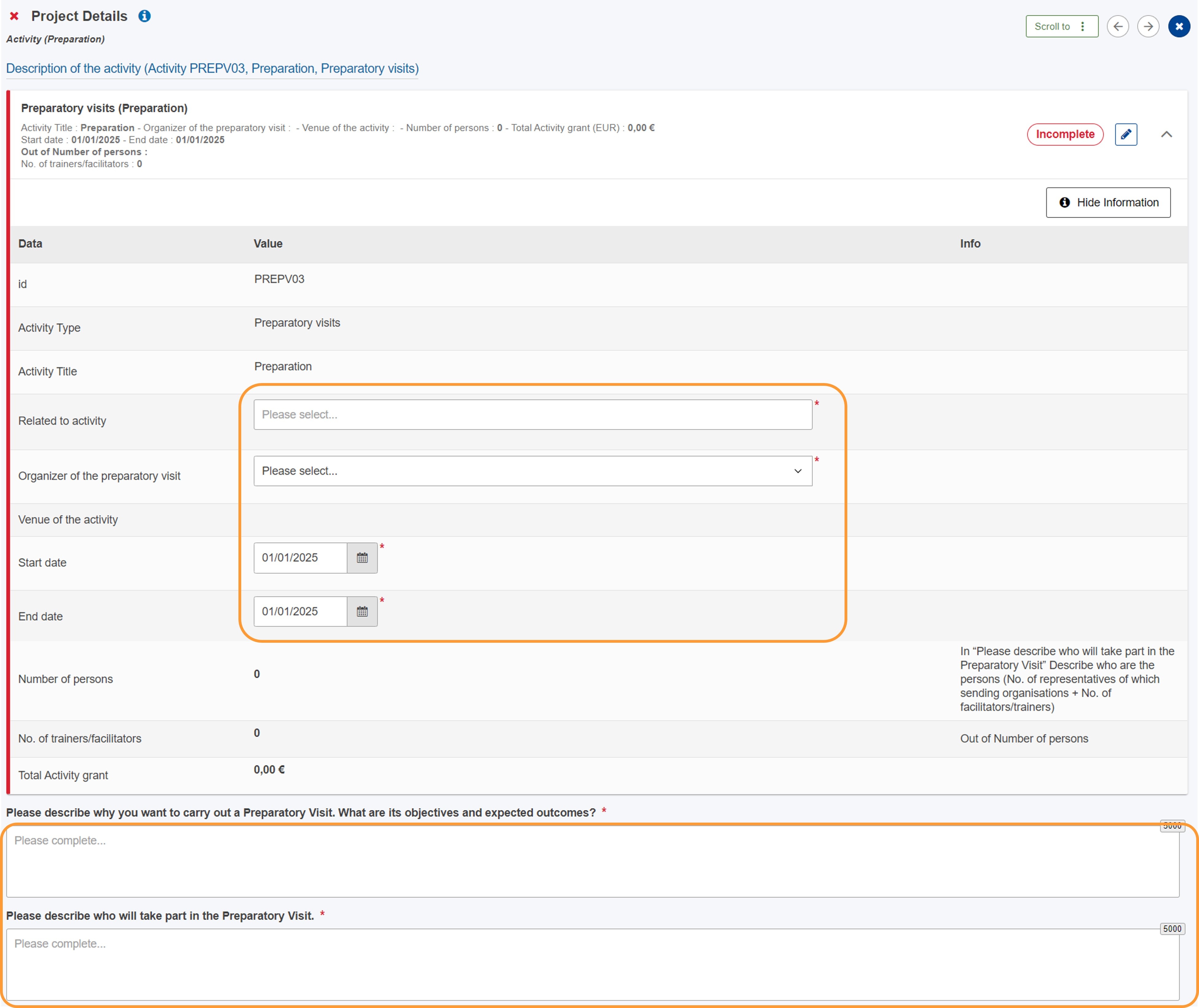Click the Incomplete status badge
The image size is (1199, 1008).
[1065, 134]
